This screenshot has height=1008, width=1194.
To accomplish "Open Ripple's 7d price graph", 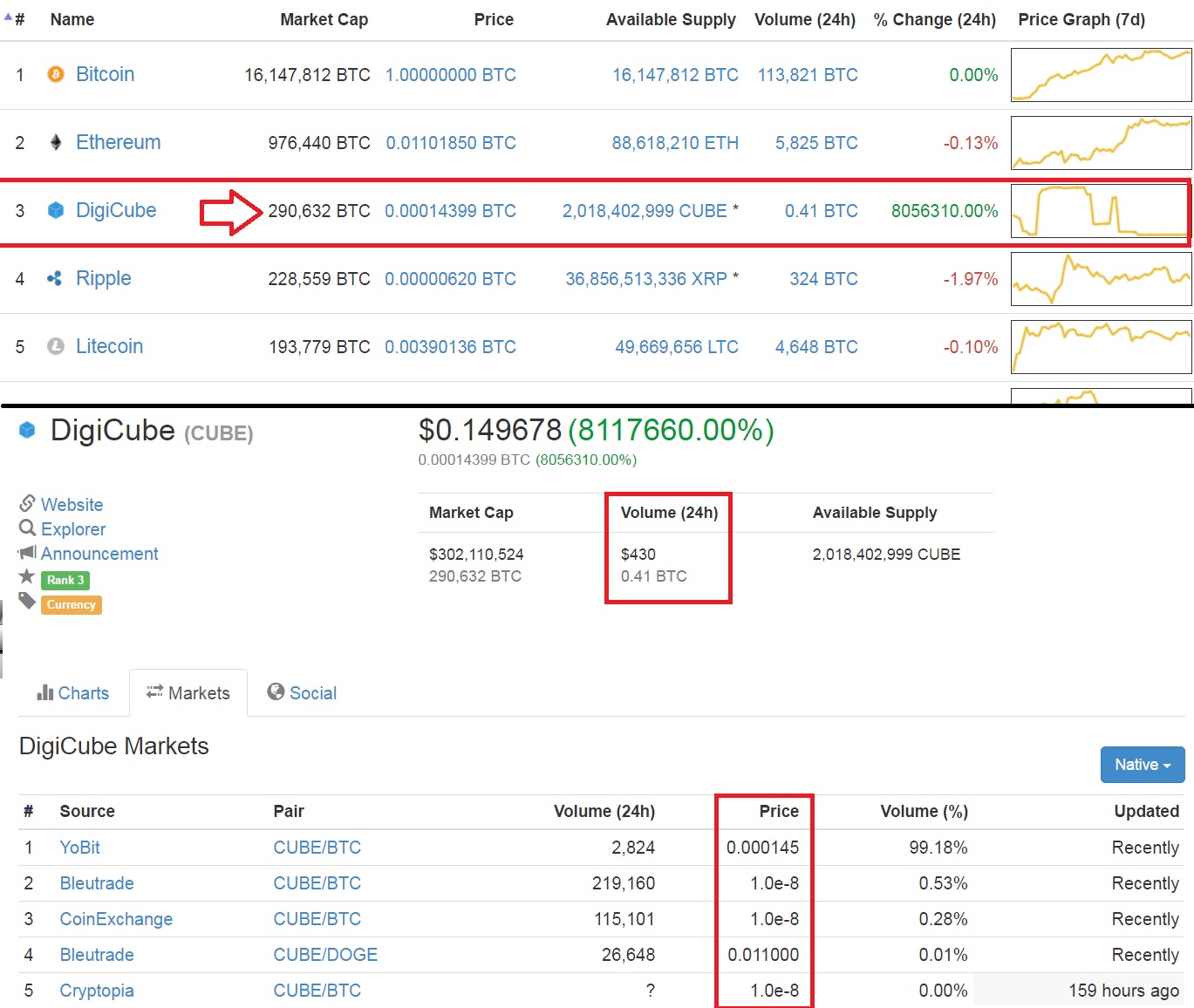I will click(1101, 279).
